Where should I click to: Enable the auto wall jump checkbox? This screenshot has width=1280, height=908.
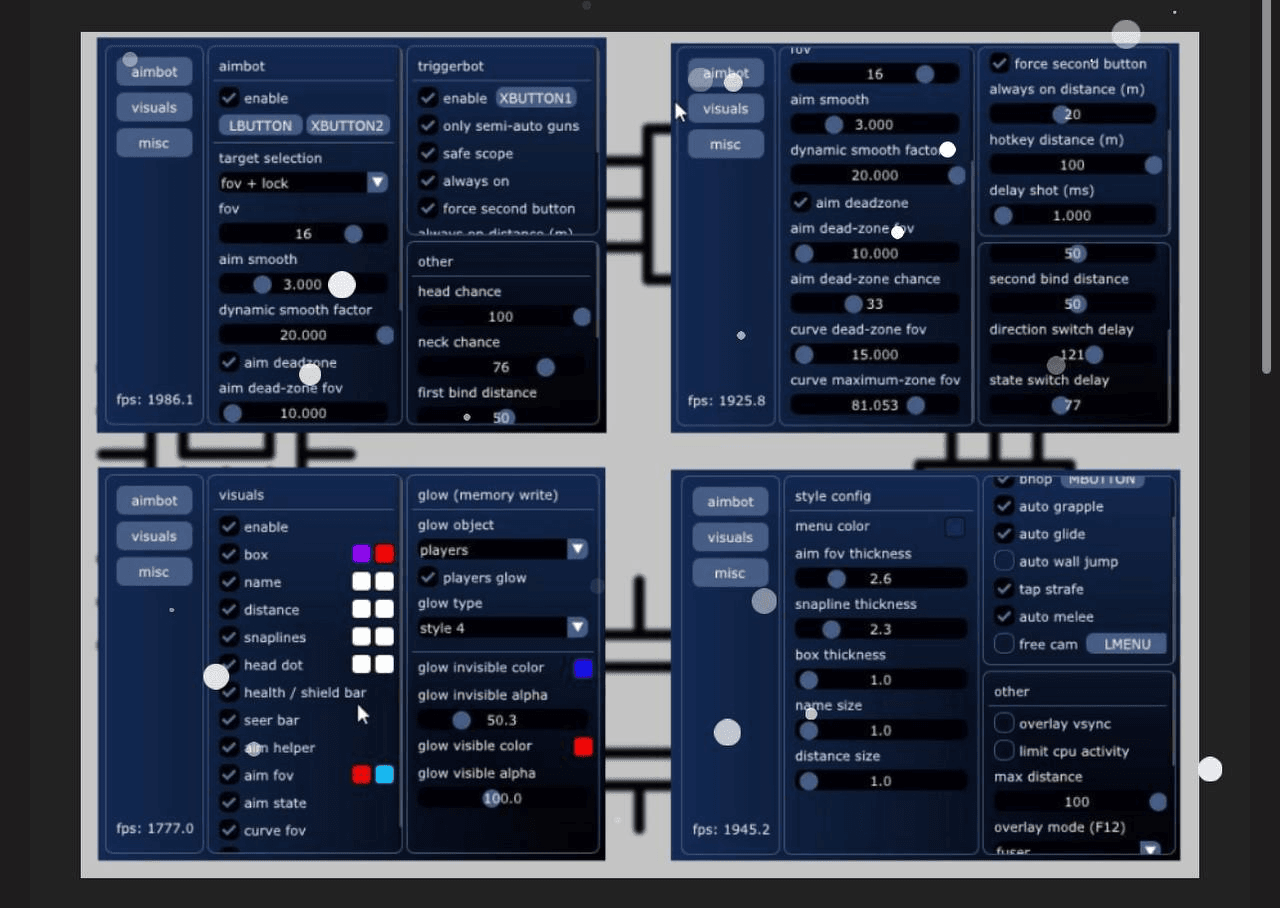click(1004, 561)
